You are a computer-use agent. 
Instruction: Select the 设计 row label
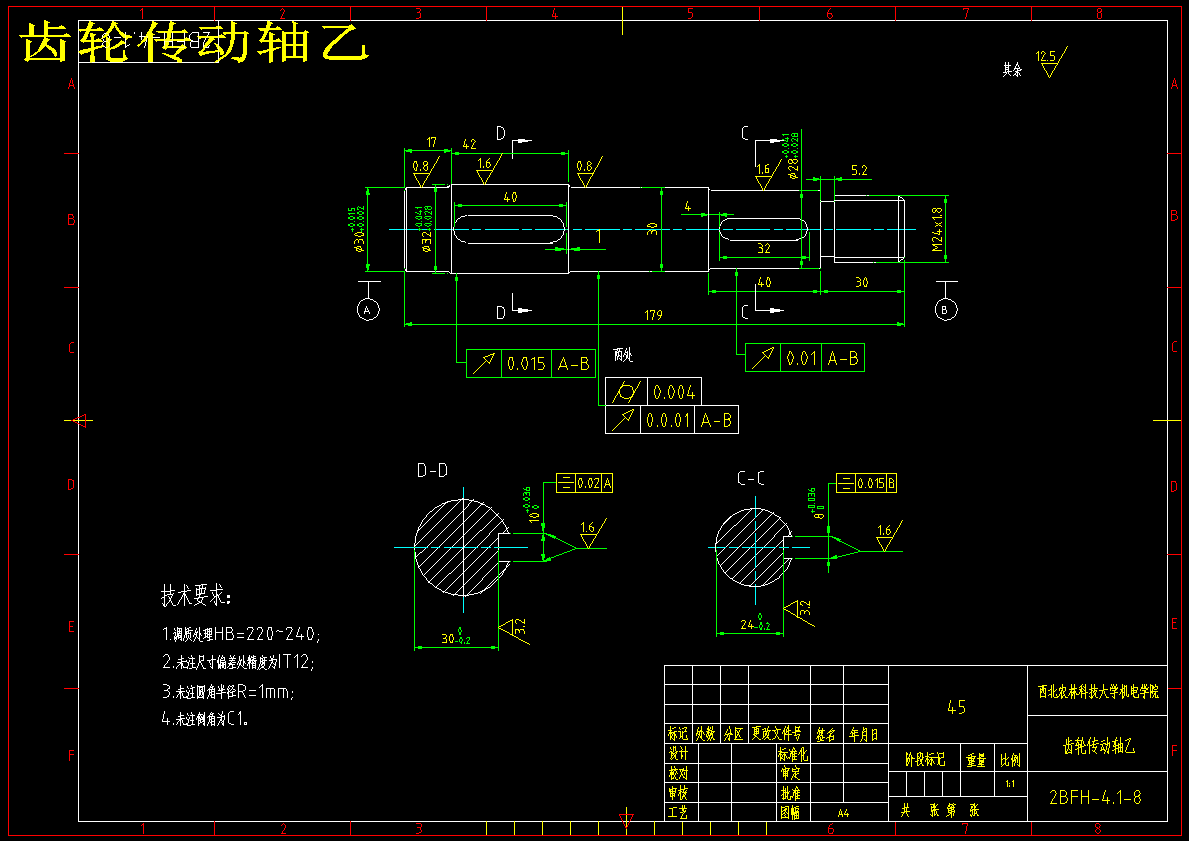tap(678, 754)
